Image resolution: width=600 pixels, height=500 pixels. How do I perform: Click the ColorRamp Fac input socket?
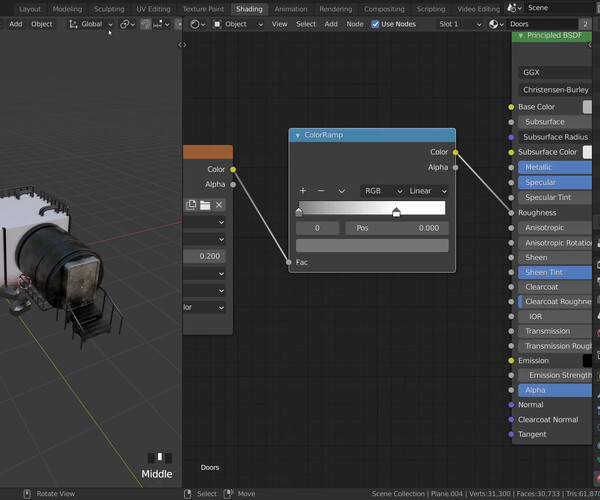[289, 262]
